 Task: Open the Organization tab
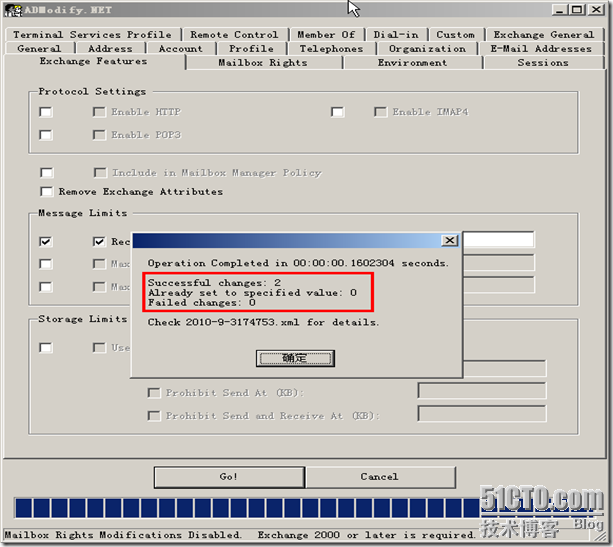coord(427,49)
